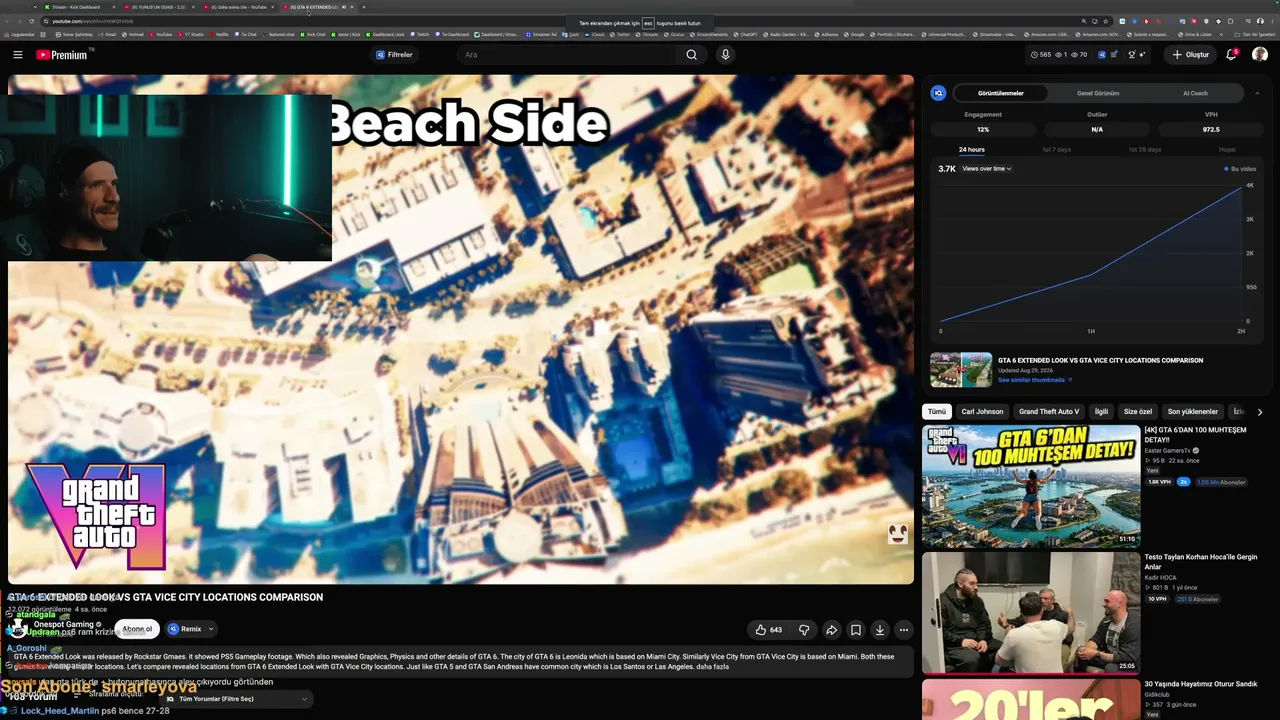Open Testo Taylan Kadir Hoca video thumbnail
This screenshot has width=1280, height=720.
(1031, 612)
